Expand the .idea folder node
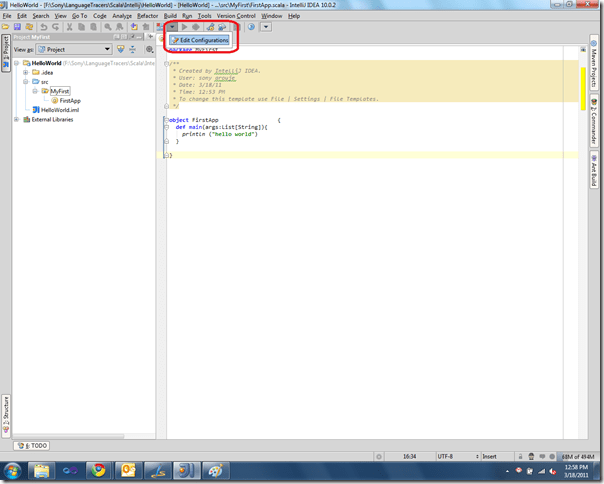604x484 pixels. [25, 72]
